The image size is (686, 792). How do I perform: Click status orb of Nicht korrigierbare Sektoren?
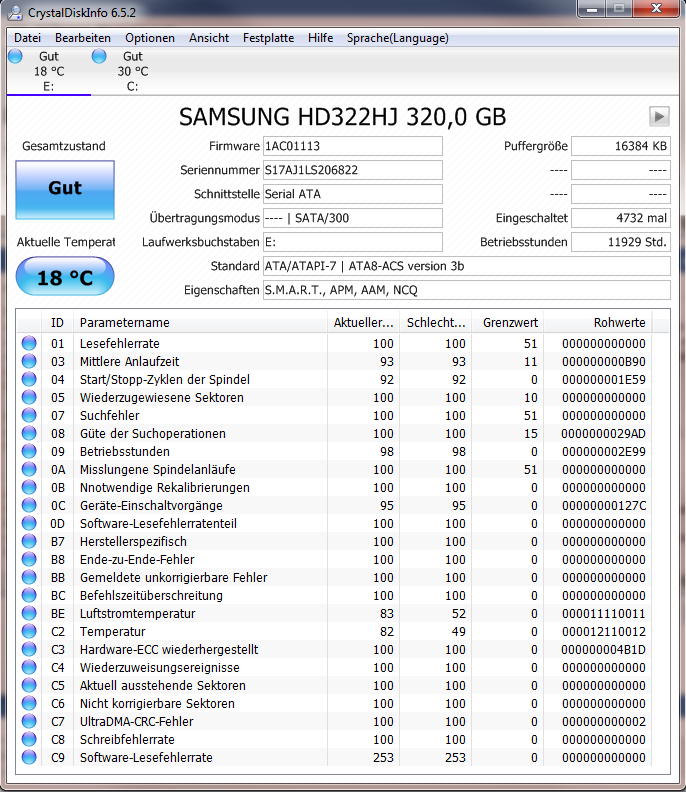29,703
